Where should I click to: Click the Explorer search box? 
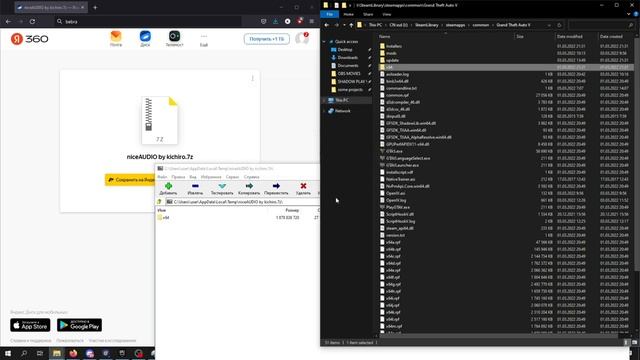tap(598, 25)
